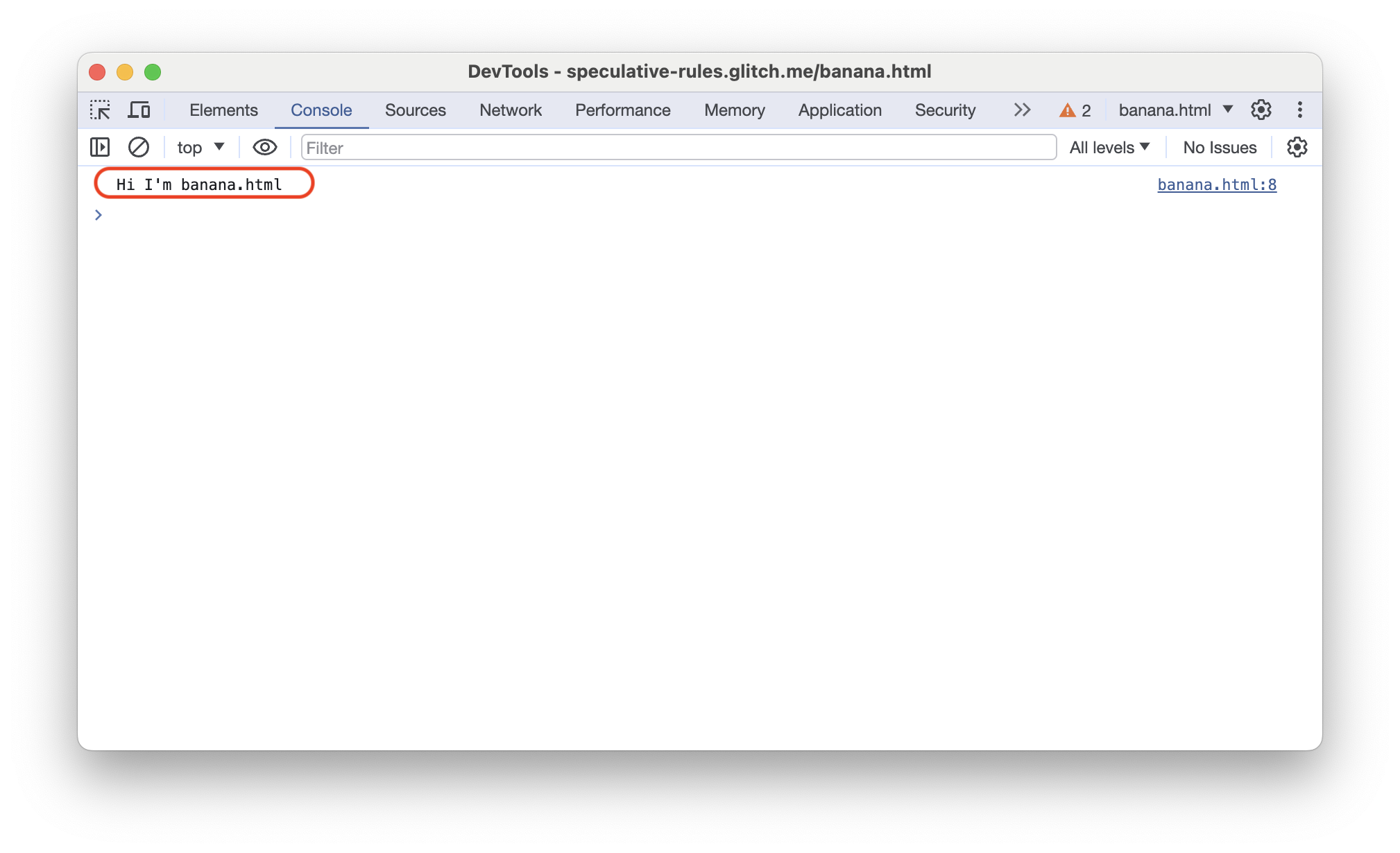The height and width of the screenshot is (853, 1400).
Task: Click the warnings count badge
Action: (1076, 110)
